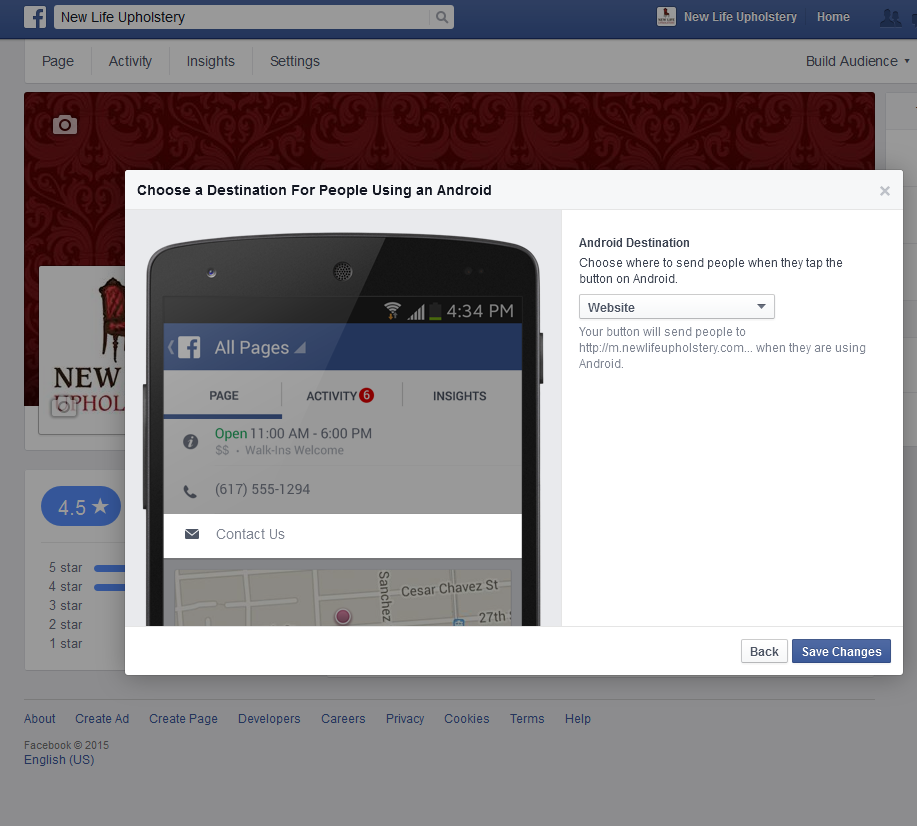Click the 3 star label
The height and width of the screenshot is (826, 917).
(66, 605)
